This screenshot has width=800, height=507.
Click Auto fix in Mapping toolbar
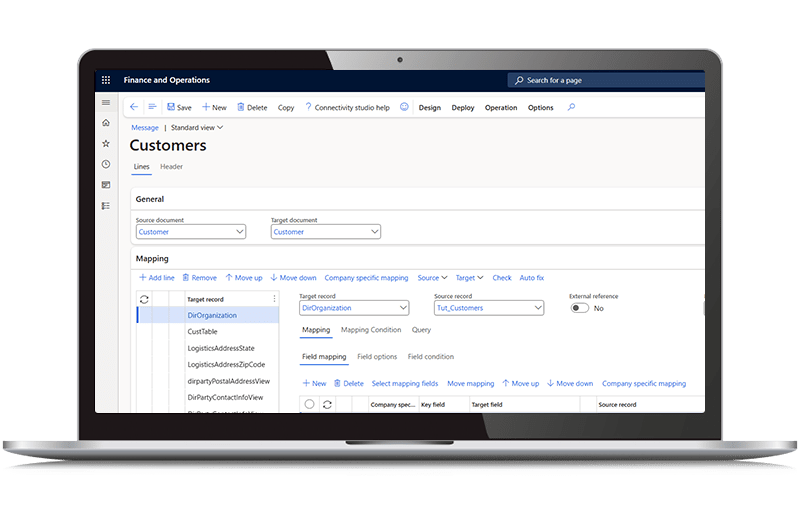point(532,278)
